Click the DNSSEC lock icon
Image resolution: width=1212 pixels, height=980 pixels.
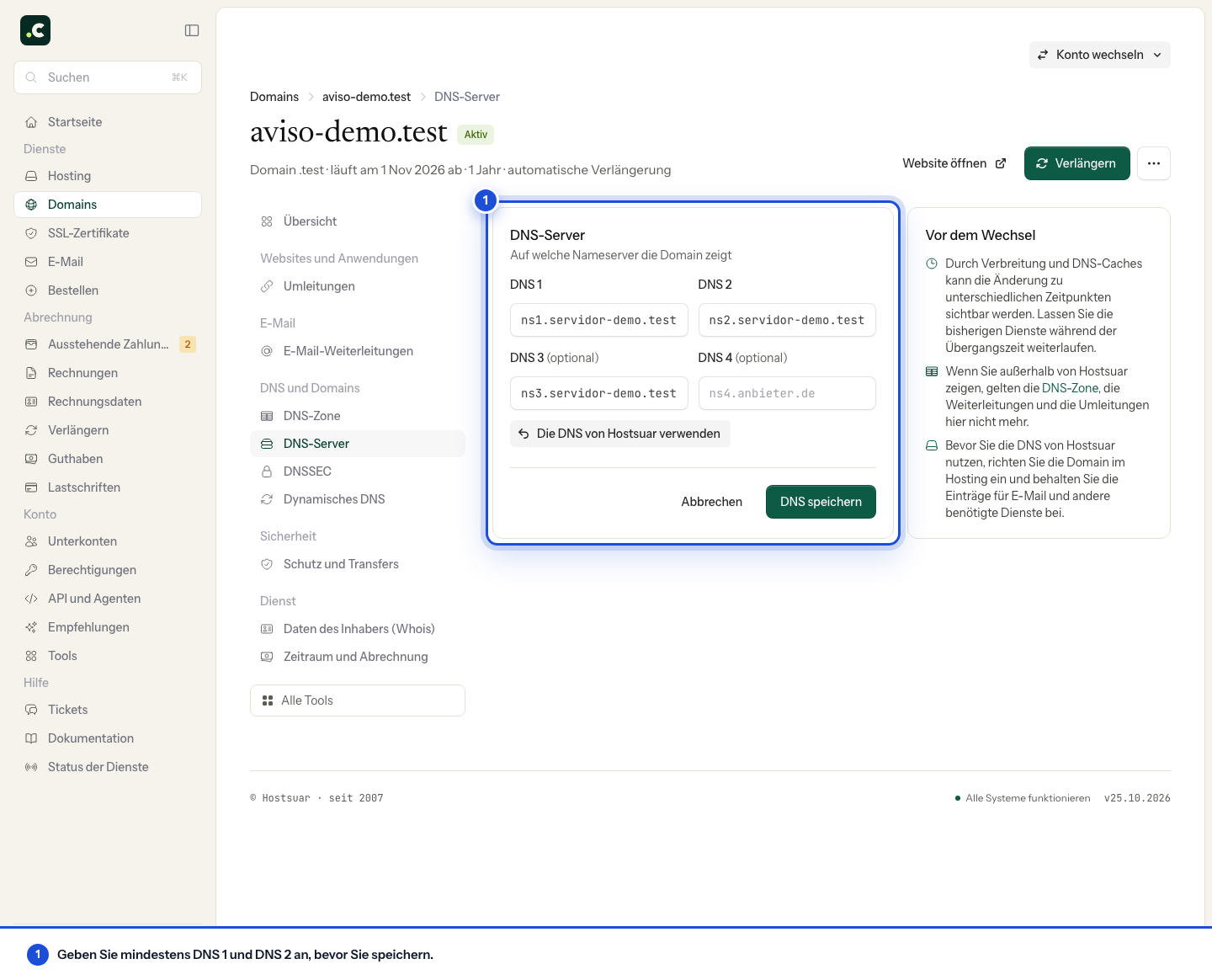tap(267, 471)
